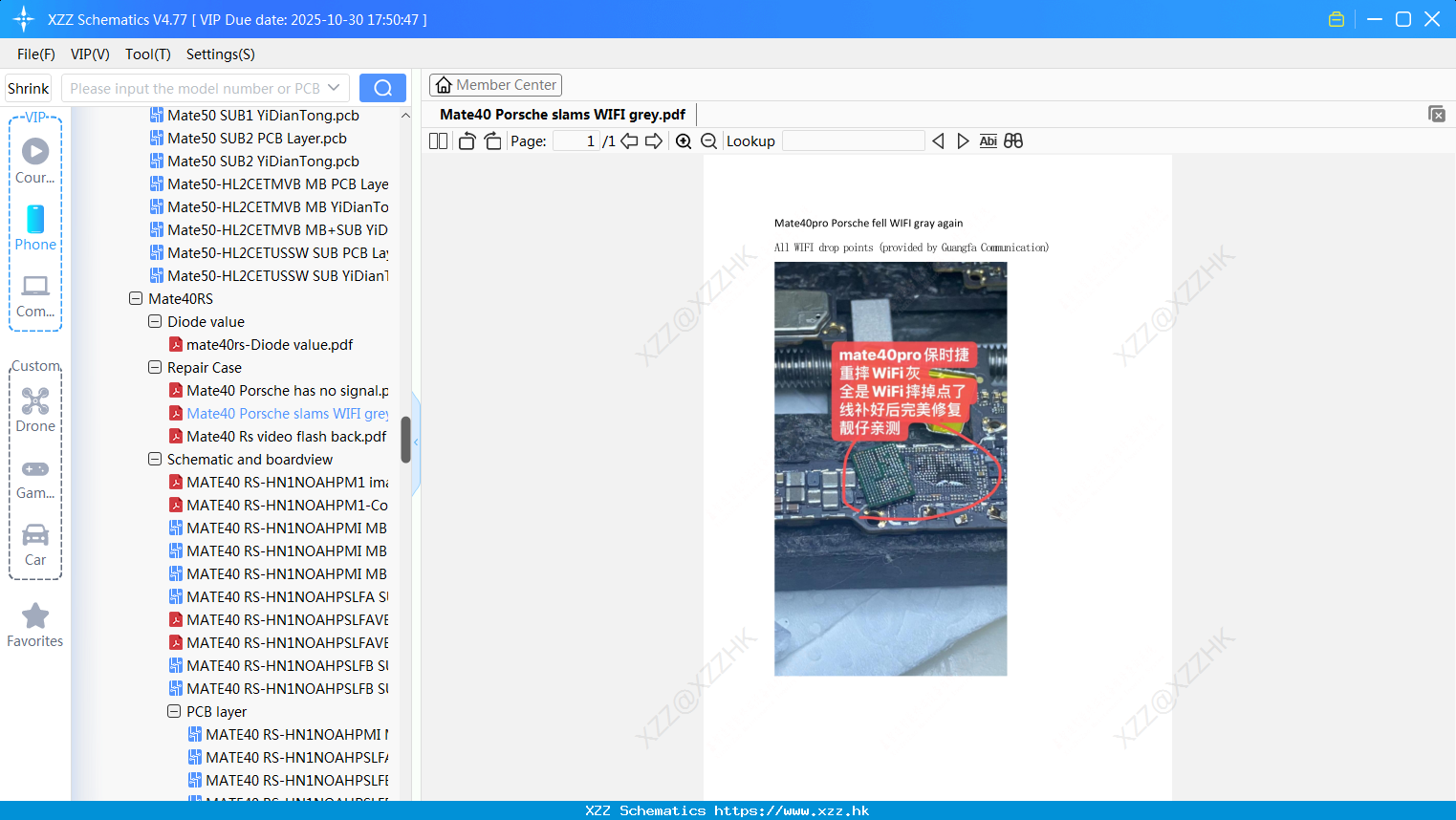Open the Tool menu
The height and width of the screenshot is (820, 1456).
(147, 54)
